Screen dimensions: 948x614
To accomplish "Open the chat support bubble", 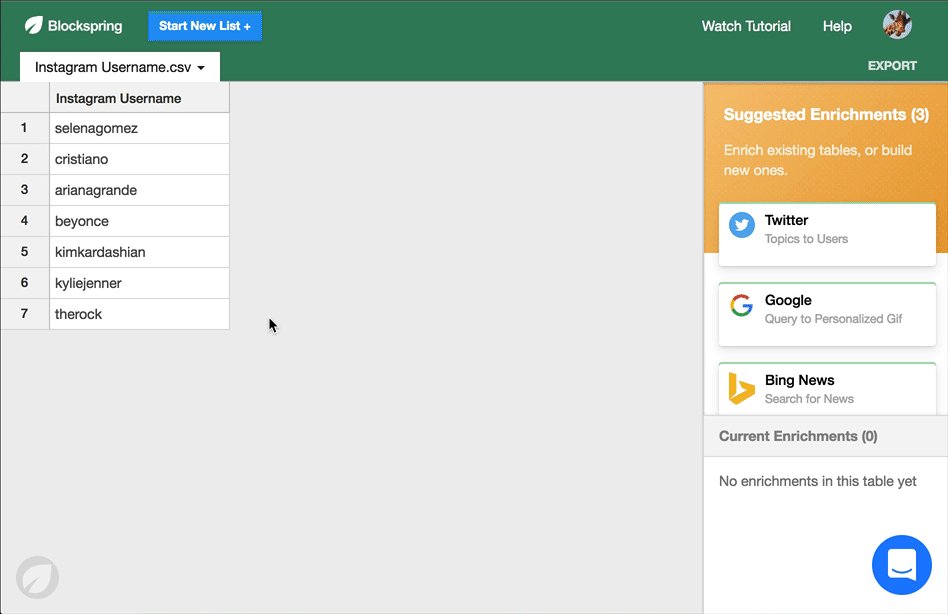I will [x=901, y=564].
